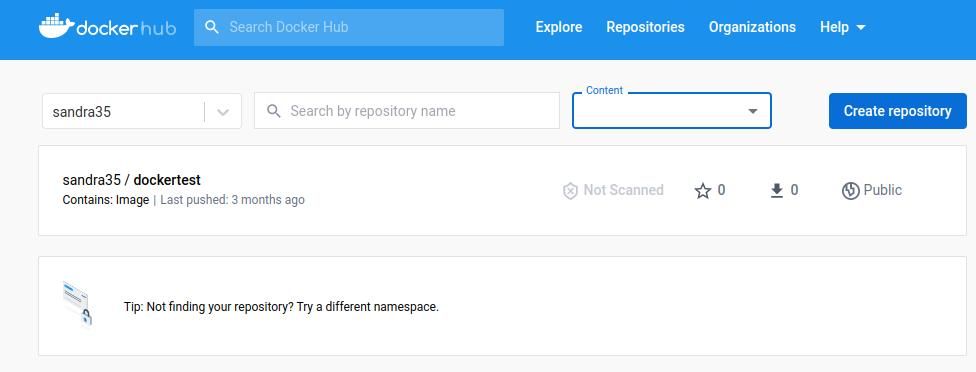Click the magnifier icon in repository name search
The width and height of the screenshot is (976, 372).
273,111
